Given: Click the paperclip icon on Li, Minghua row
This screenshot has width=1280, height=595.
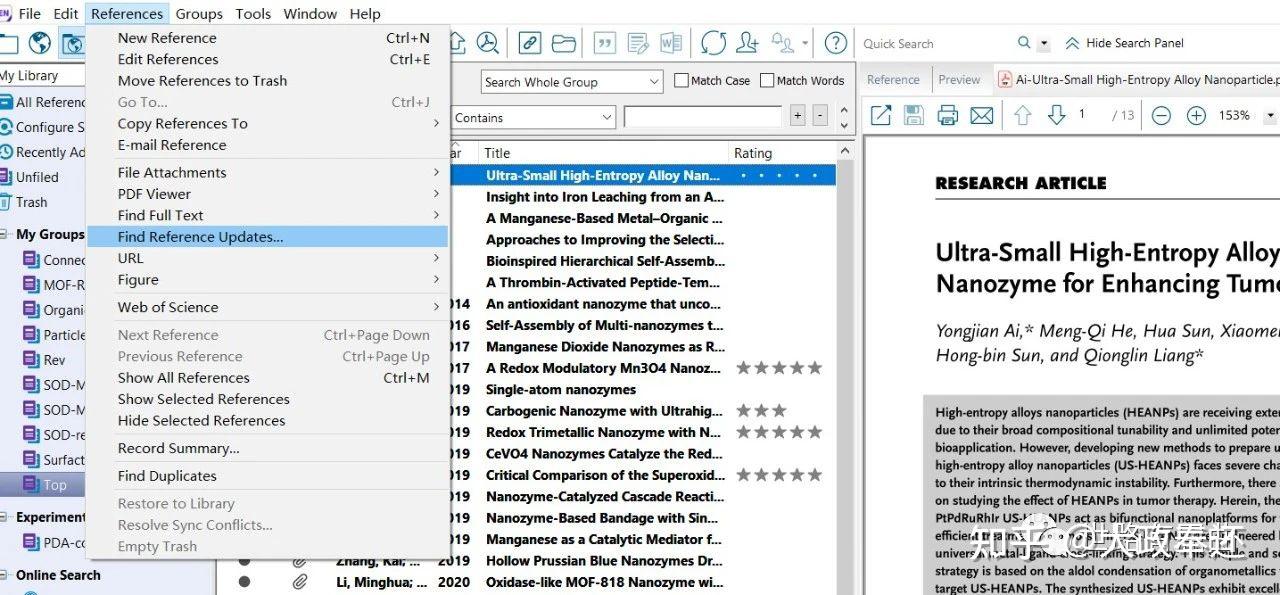Looking at the screenshot, I should coord(299,582).
